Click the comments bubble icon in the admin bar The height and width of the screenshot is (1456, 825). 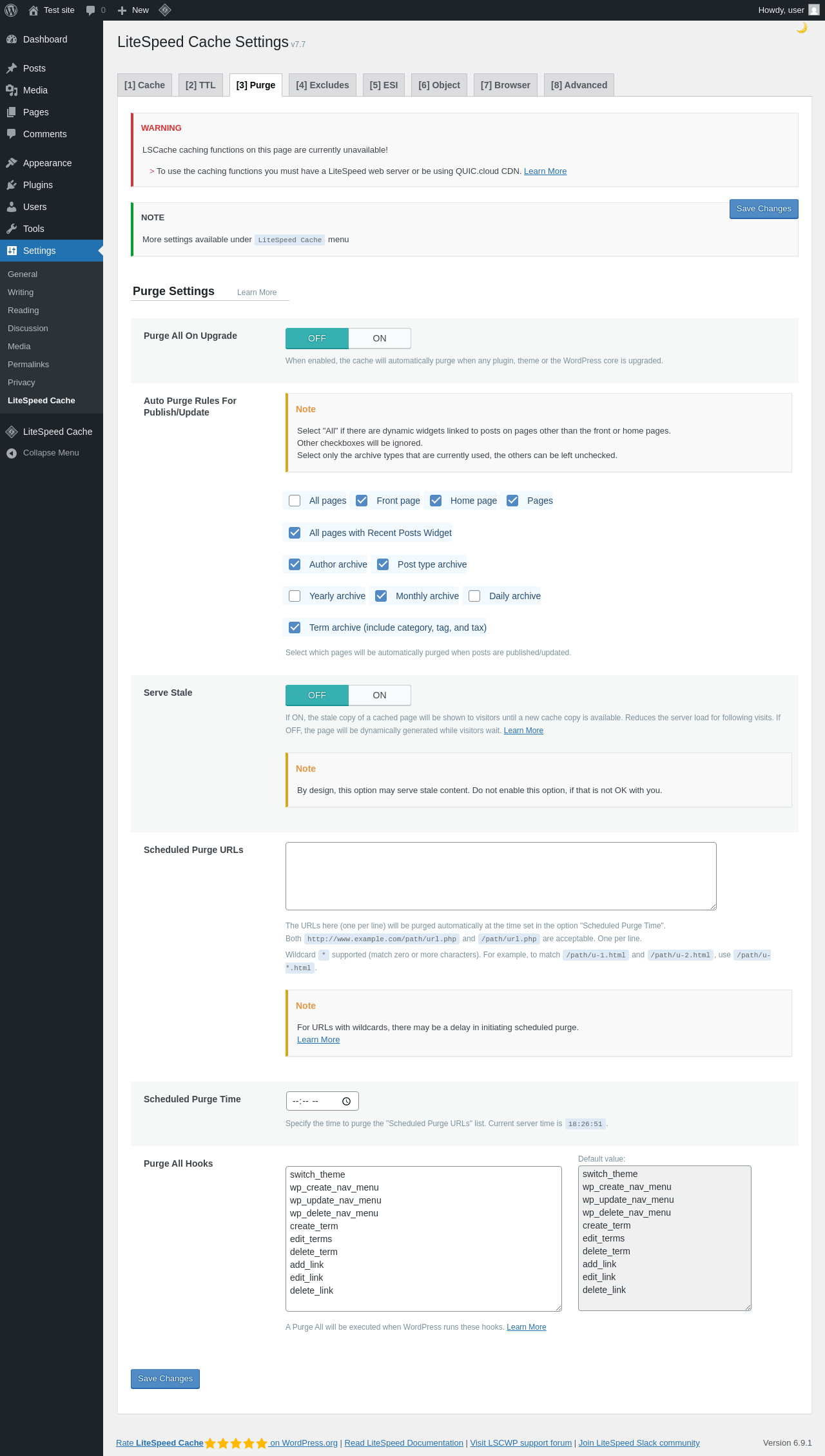point(90,10)
